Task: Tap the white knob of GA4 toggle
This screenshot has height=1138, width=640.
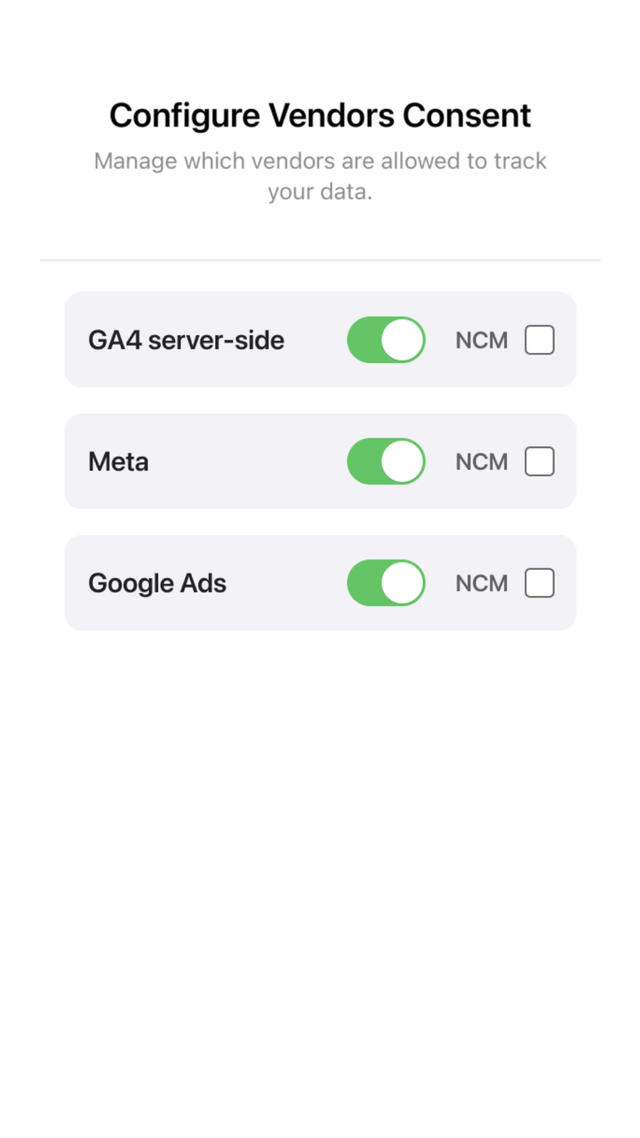Action: 402,340
